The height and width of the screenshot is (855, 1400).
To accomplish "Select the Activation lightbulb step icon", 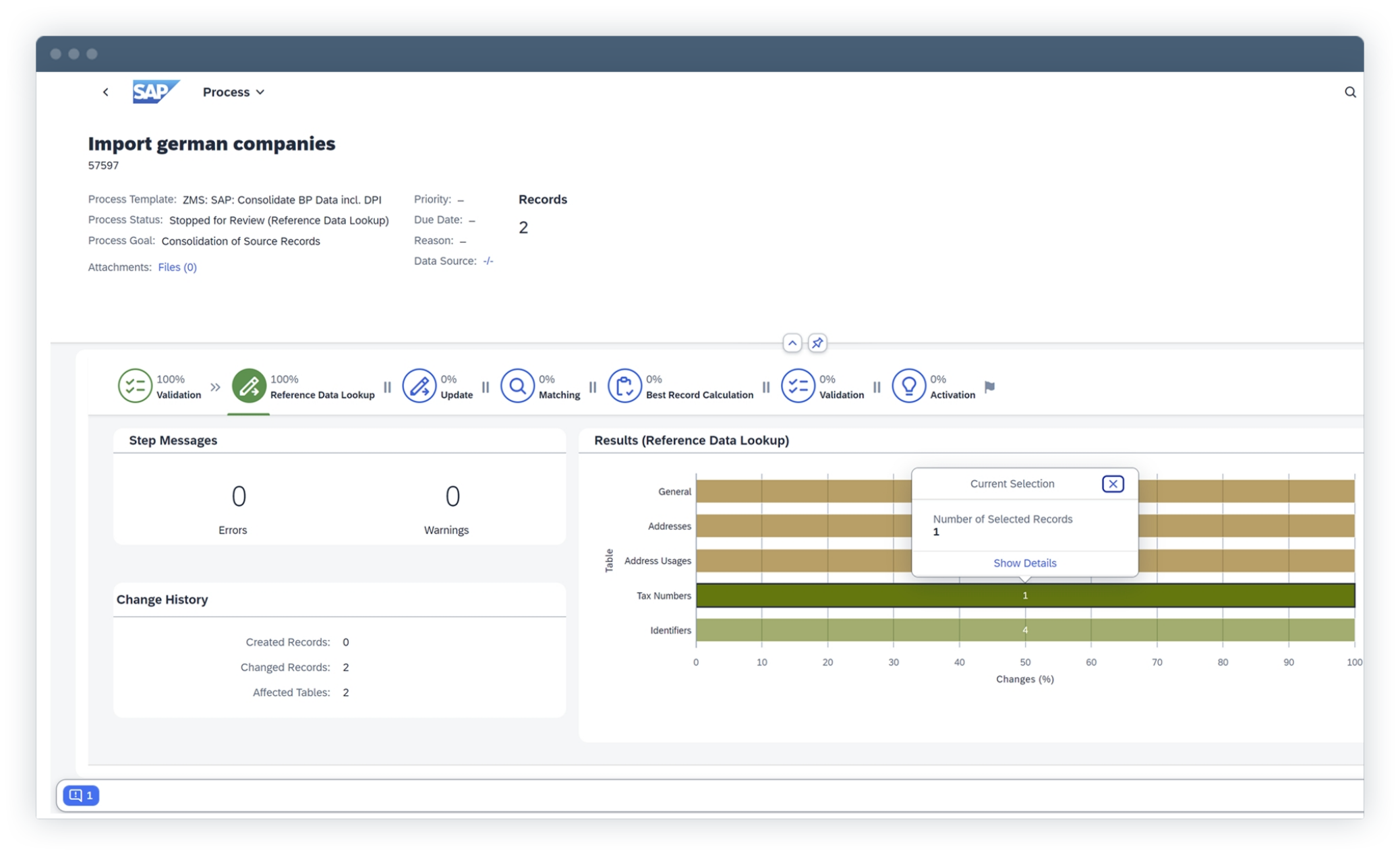I will pos(908,386).
